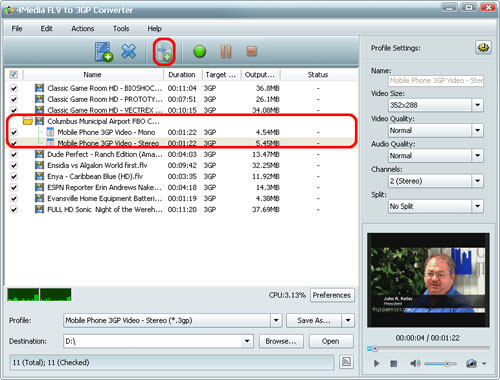The height and width of the screenshot is (380, 500).
Task: Click the preview seek bar
Action: [x=428, y=349]
